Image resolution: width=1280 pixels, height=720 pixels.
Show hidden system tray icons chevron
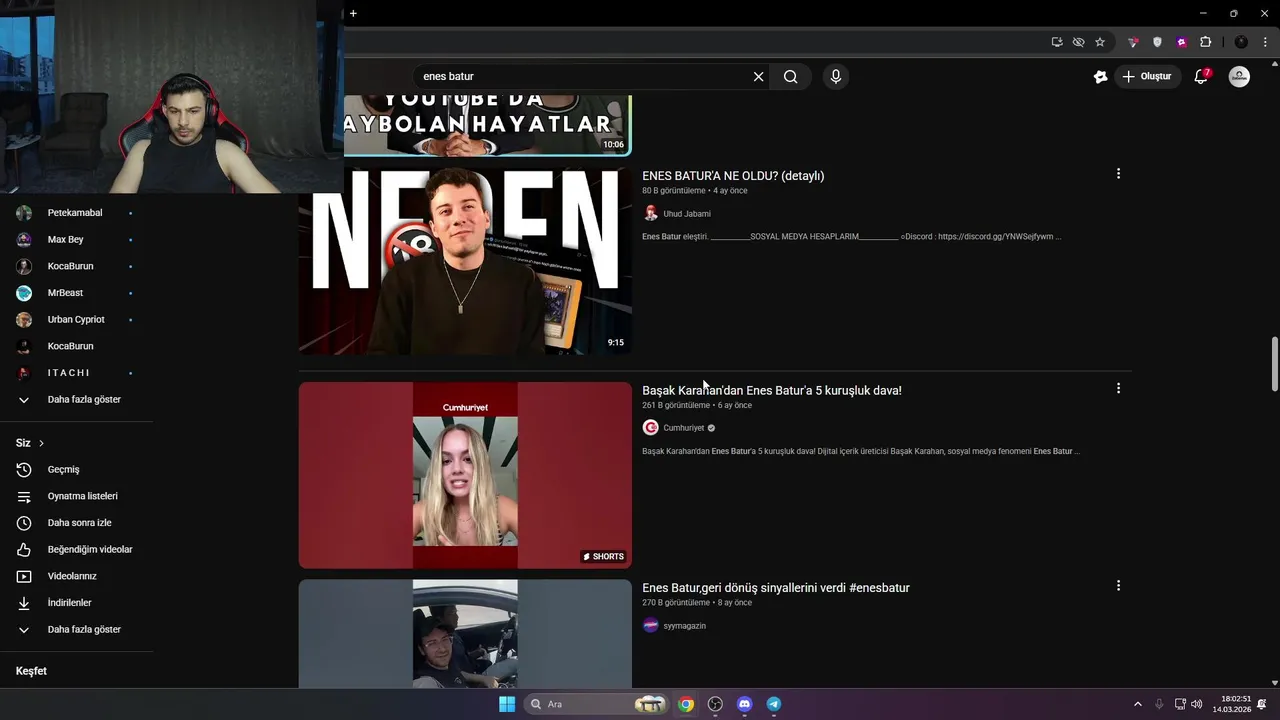pyautogui.click(x=1137, y=704)
